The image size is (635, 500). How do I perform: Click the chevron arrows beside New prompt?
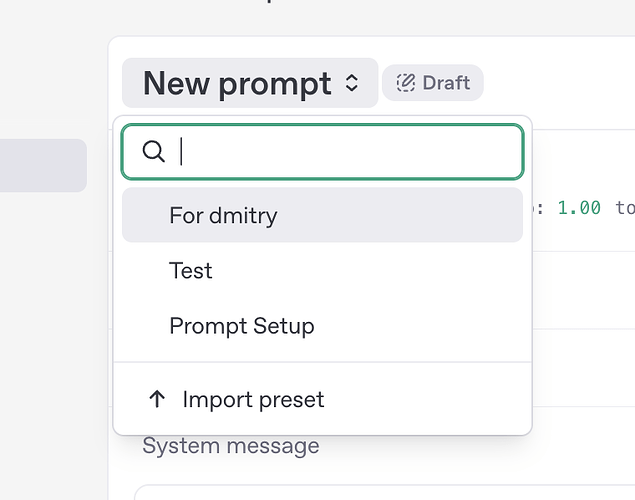click(x=351, y=84)
